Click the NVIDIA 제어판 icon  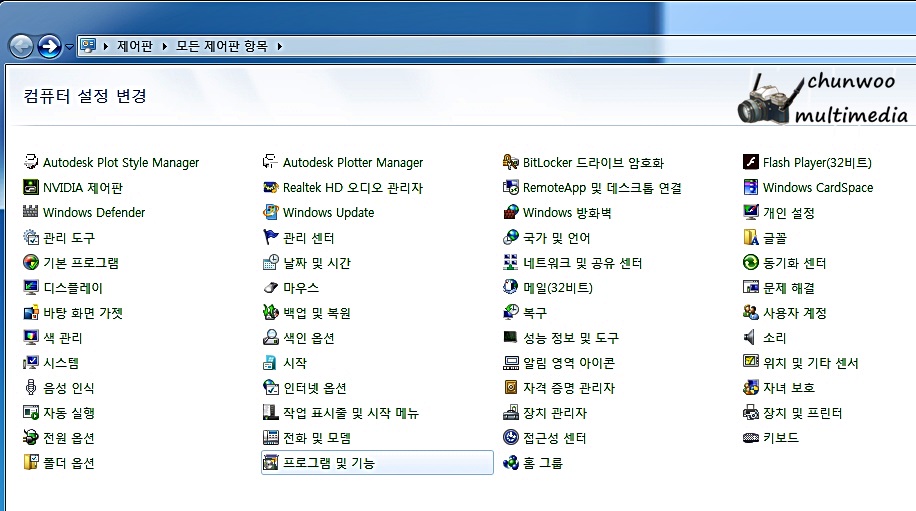coord(30,187)
